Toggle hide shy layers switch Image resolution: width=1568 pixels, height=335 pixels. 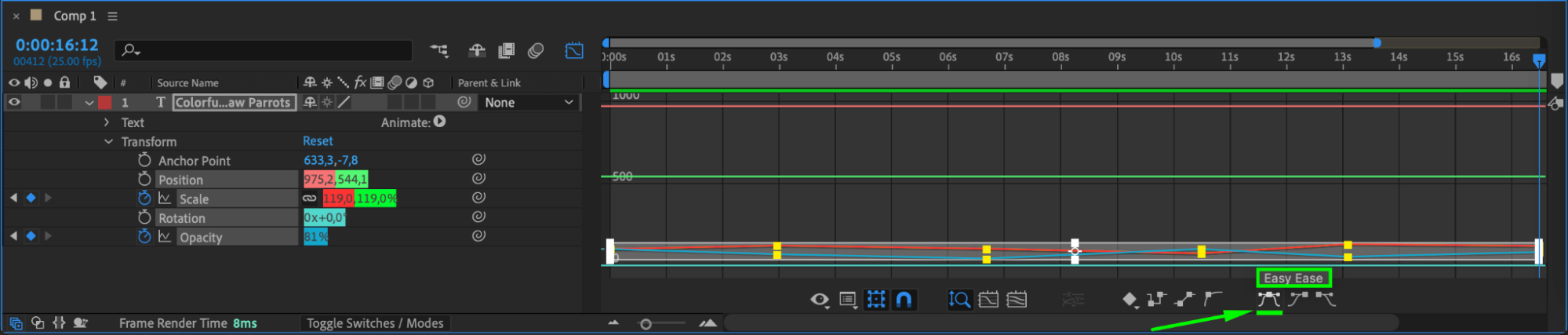click(477, 51)
